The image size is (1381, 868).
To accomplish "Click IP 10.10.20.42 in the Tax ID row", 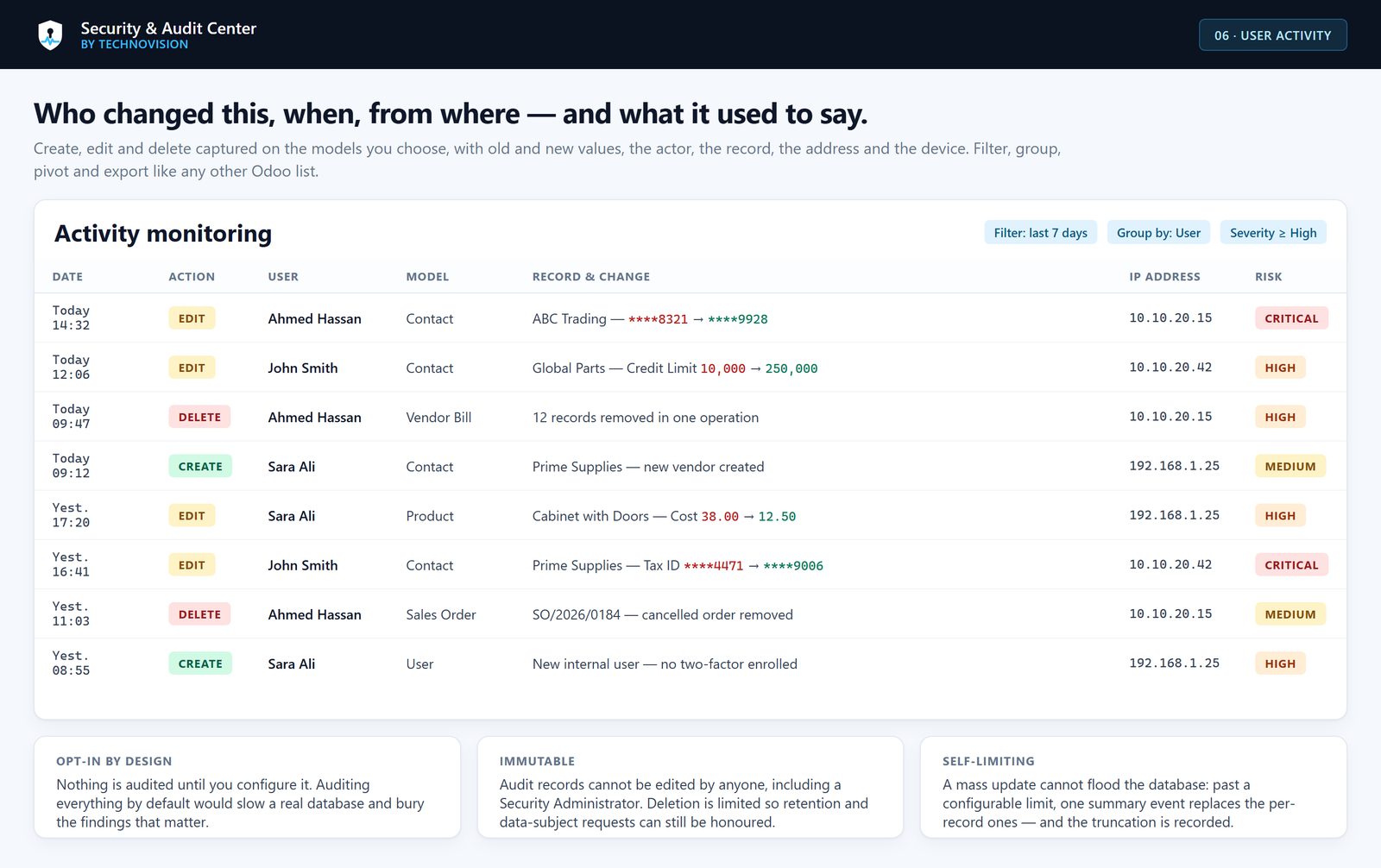I will (x=1170, y=564).
